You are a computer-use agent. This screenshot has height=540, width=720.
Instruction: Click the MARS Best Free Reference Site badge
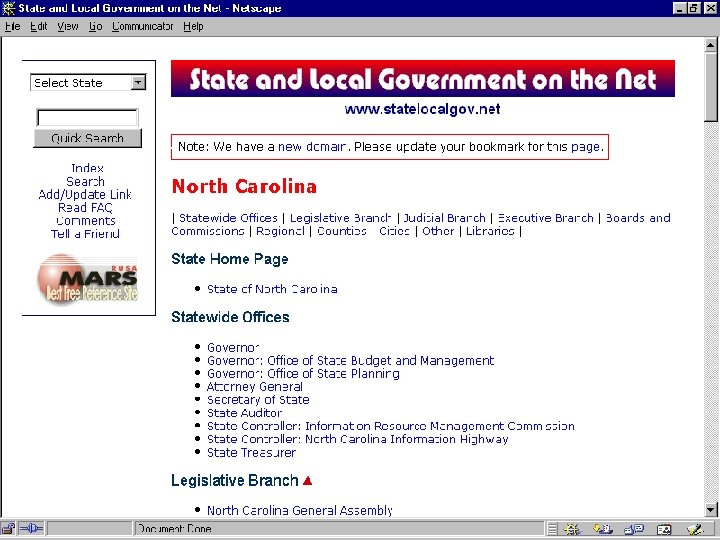tap(87, 278)
